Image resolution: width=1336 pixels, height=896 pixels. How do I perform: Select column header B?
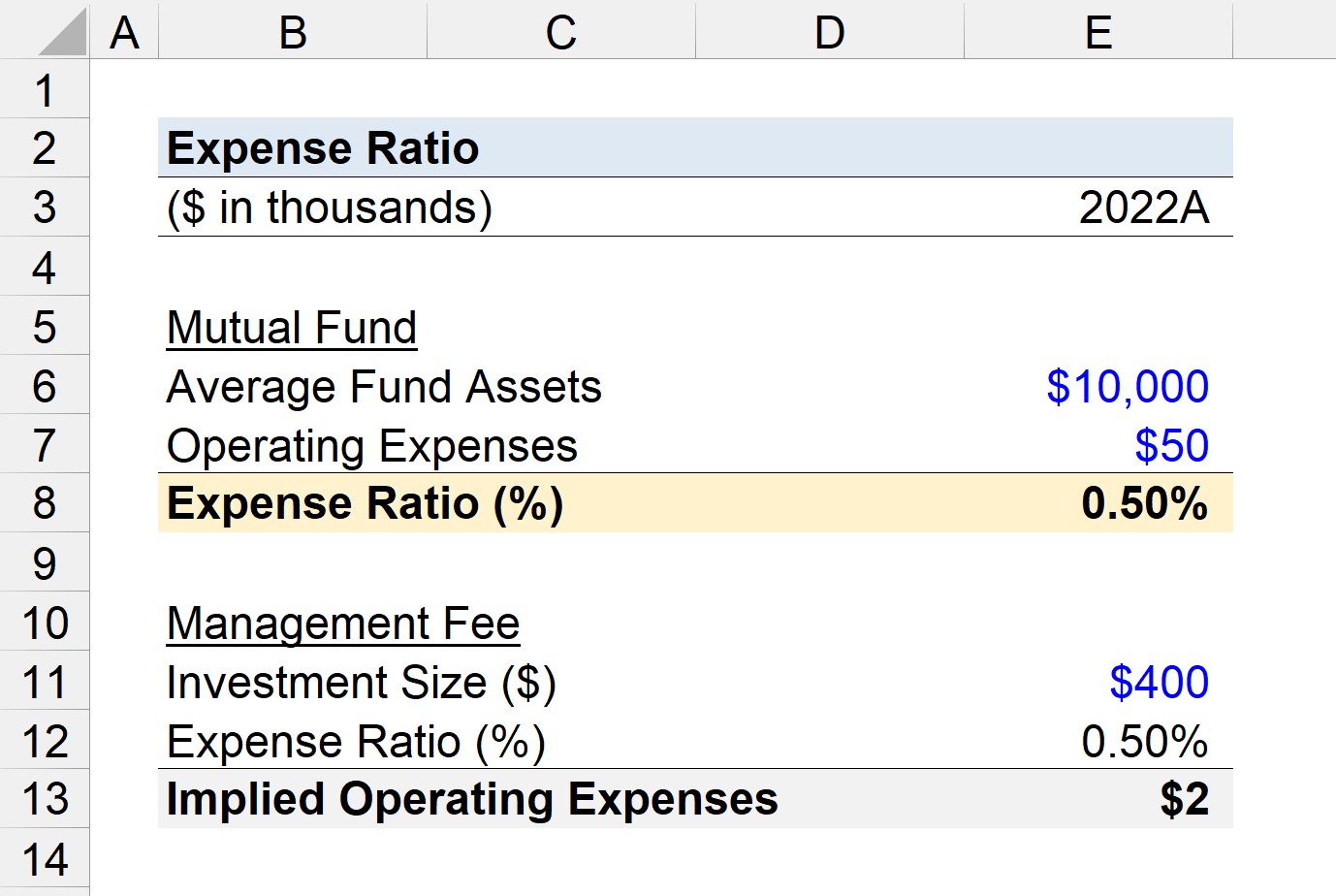coord(291,32)
